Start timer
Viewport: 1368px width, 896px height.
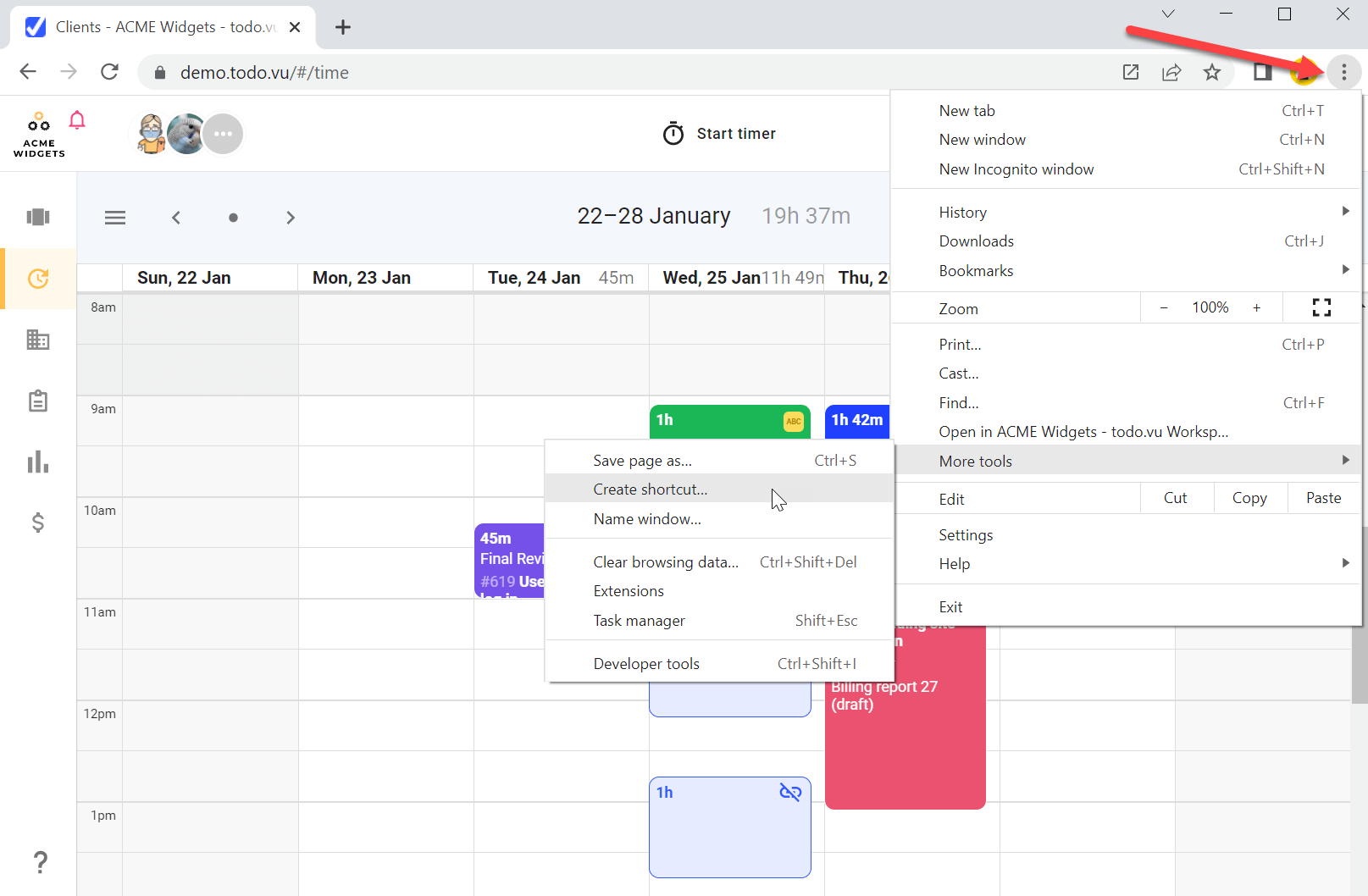click(x=719, y=134)
